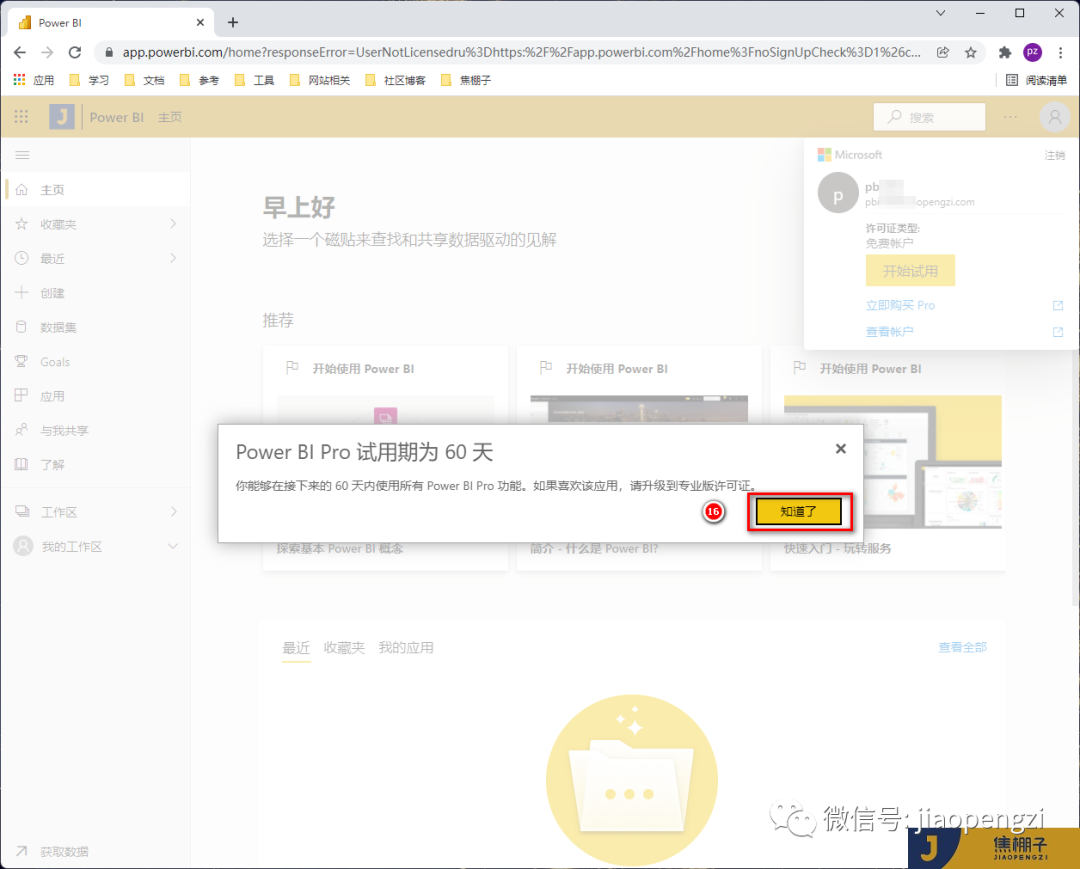
Task: Click the account avatar p circle
Action: click(x=838, y=193)
